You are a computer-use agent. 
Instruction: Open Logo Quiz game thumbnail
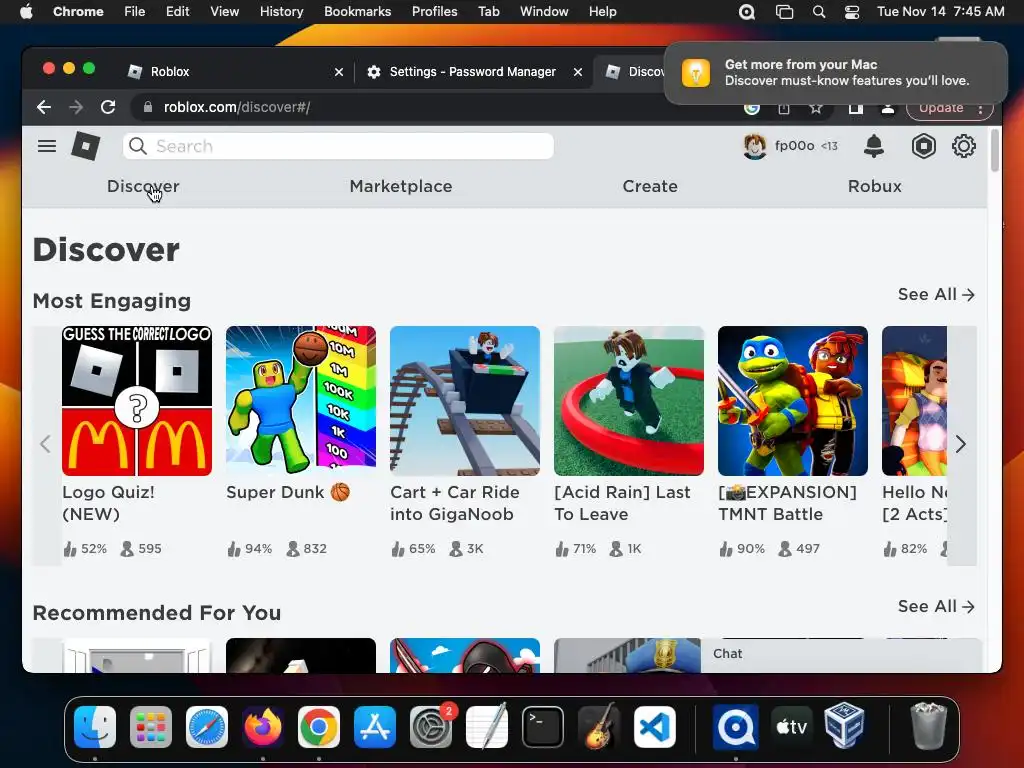click(137, 401)
